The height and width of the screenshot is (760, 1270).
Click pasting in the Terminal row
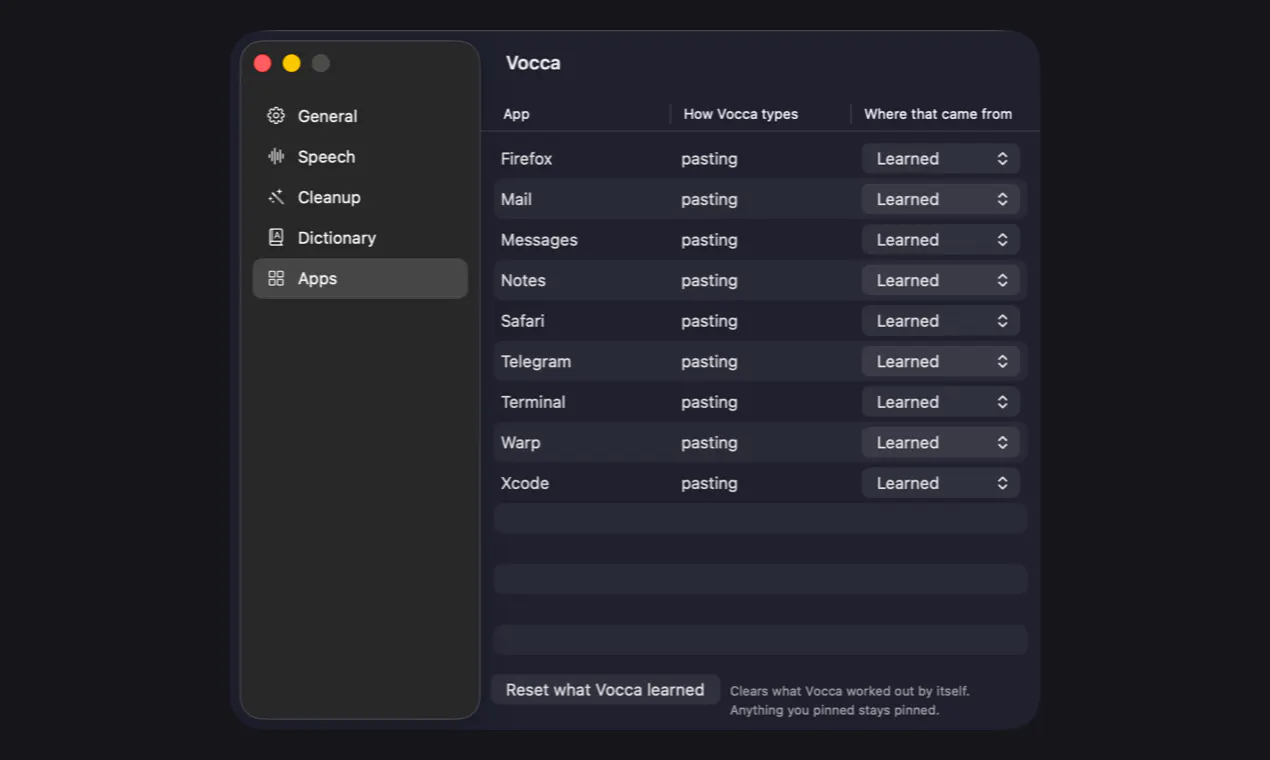pos(709,402)
